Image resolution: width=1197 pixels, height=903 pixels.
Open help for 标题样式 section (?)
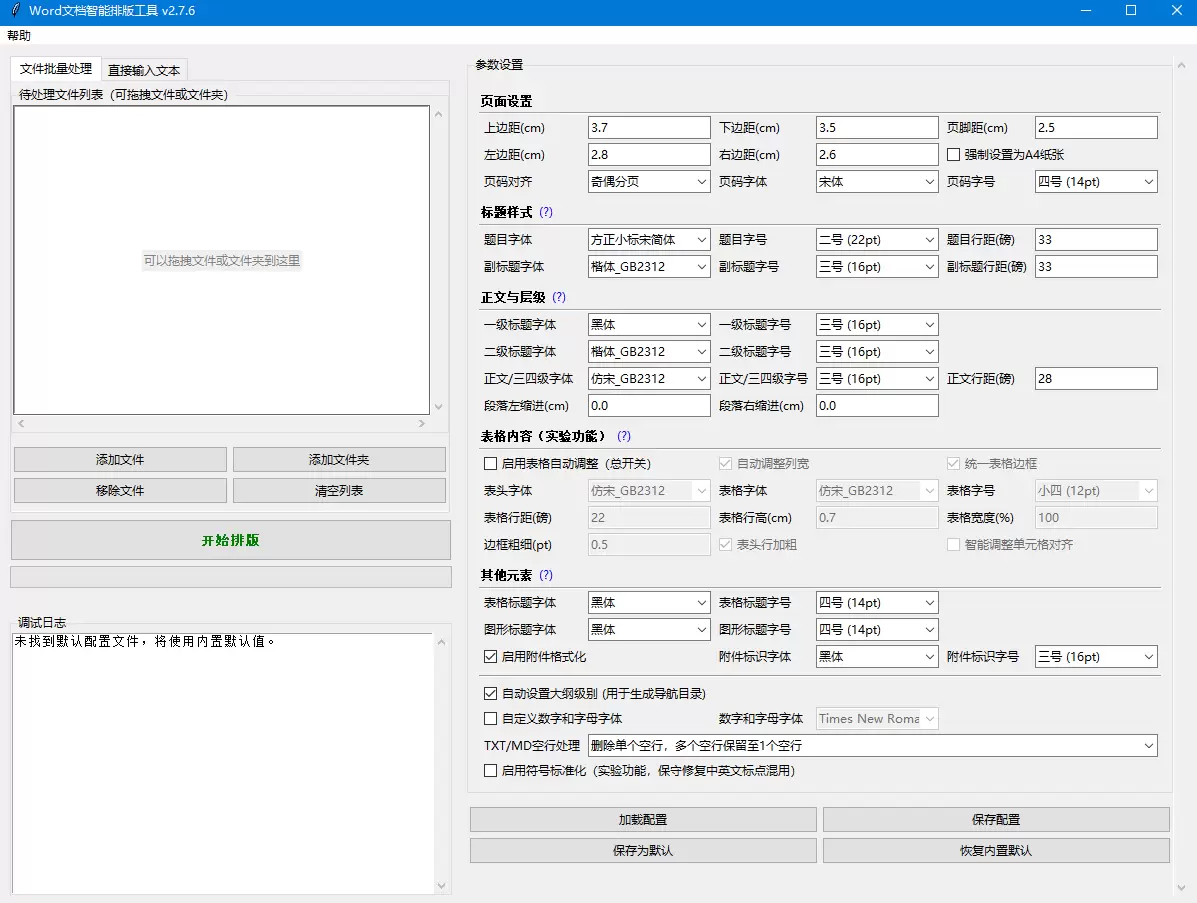[x=546, y=212]
